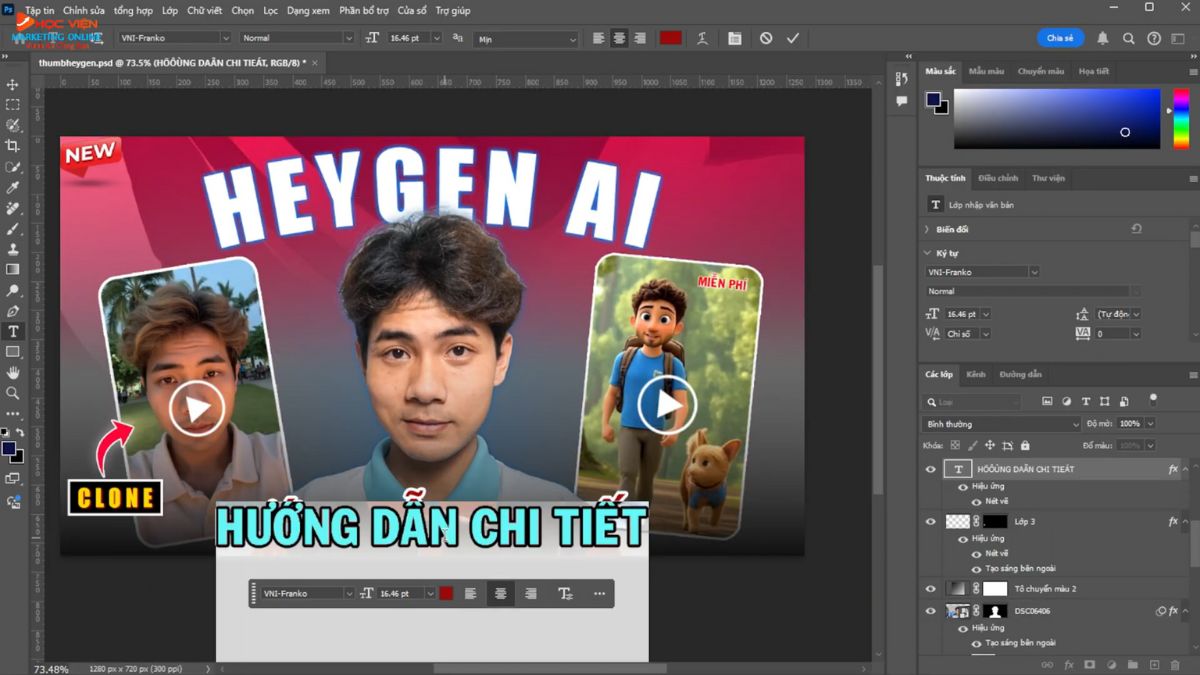Select the Clone Stamp tool

point(13,249)
